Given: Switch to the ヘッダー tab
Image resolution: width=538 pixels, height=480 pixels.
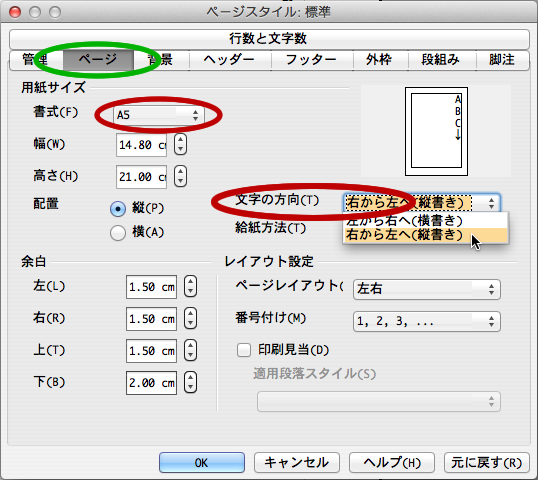Looking at the screenshot, I should (x=230, y=60).
